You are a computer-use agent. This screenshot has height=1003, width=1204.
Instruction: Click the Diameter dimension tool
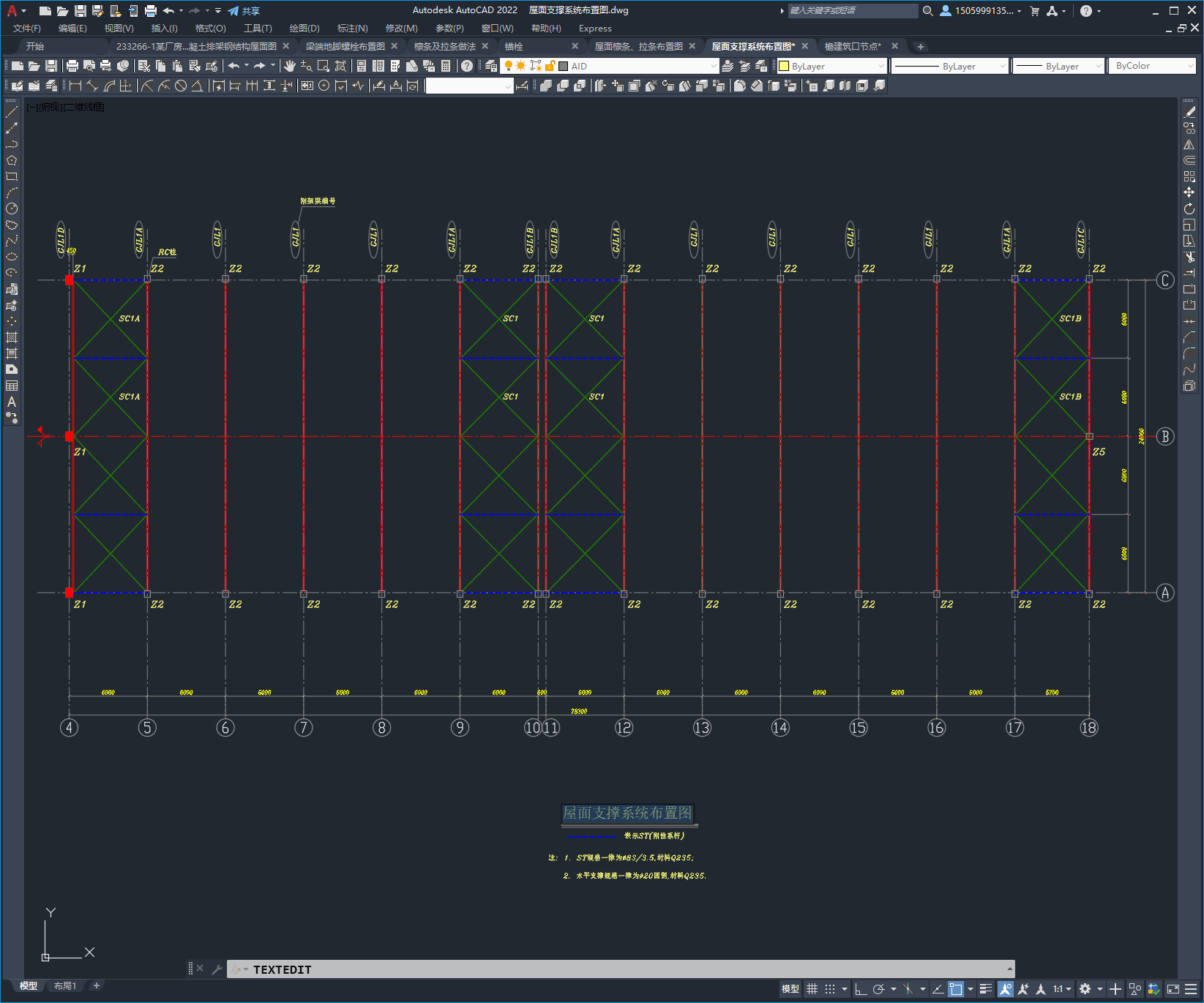tap(181, 86)
